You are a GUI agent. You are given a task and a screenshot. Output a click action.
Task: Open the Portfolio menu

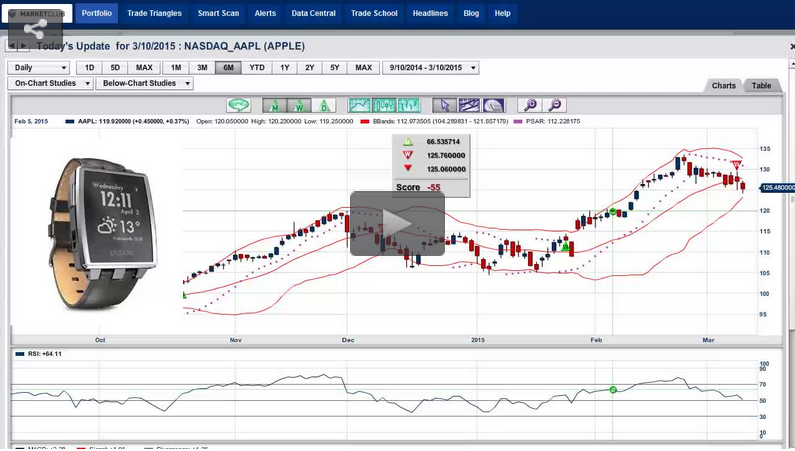97,13
